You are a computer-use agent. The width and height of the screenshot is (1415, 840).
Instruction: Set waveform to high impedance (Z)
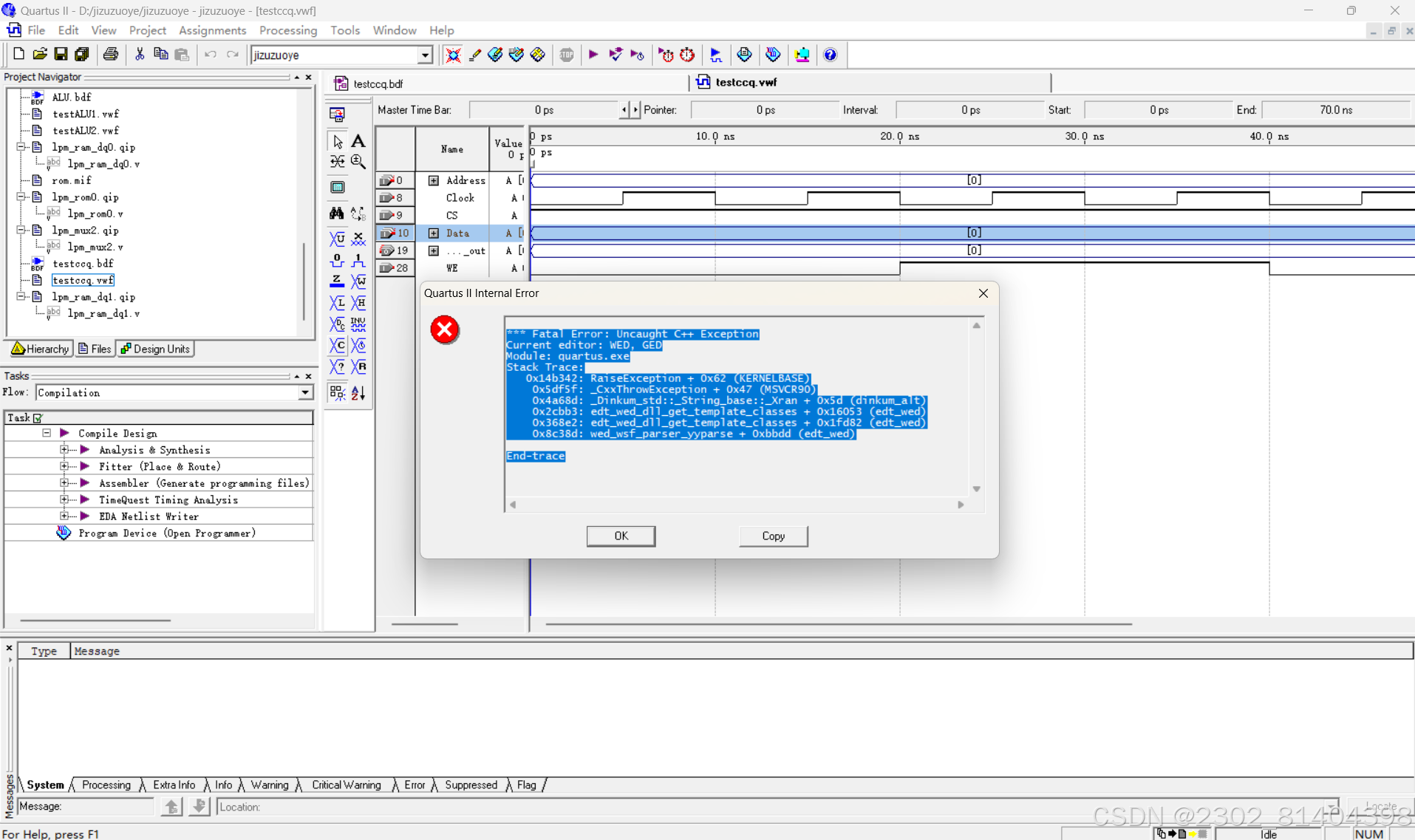click(337, 281)
